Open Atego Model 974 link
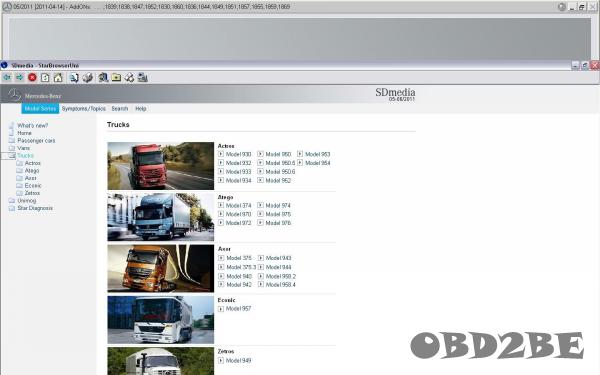600x375 pixels. click(x=278, y=205)
